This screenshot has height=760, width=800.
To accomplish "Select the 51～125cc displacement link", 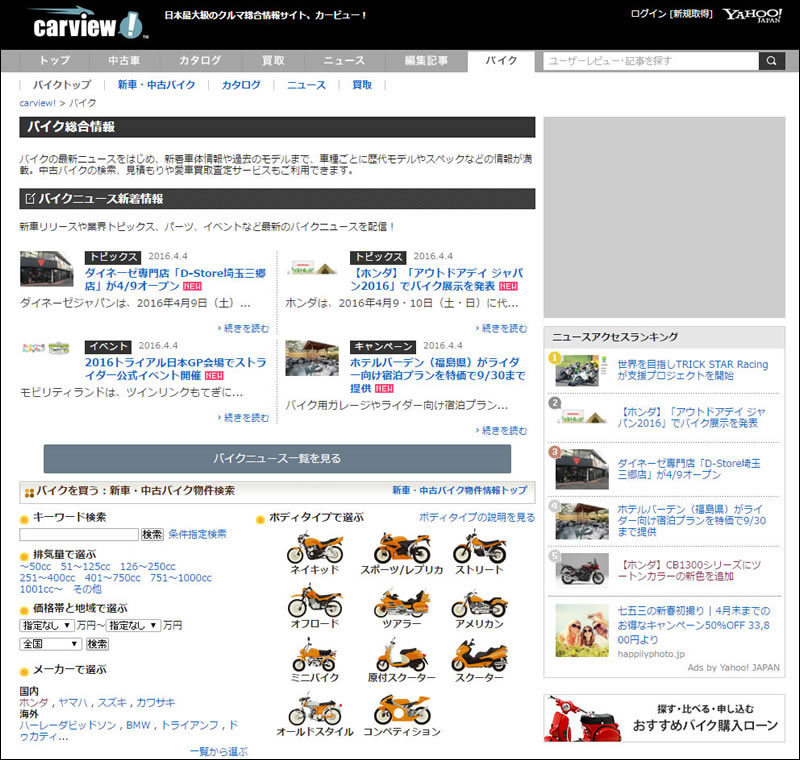I will tap(85, 567).
